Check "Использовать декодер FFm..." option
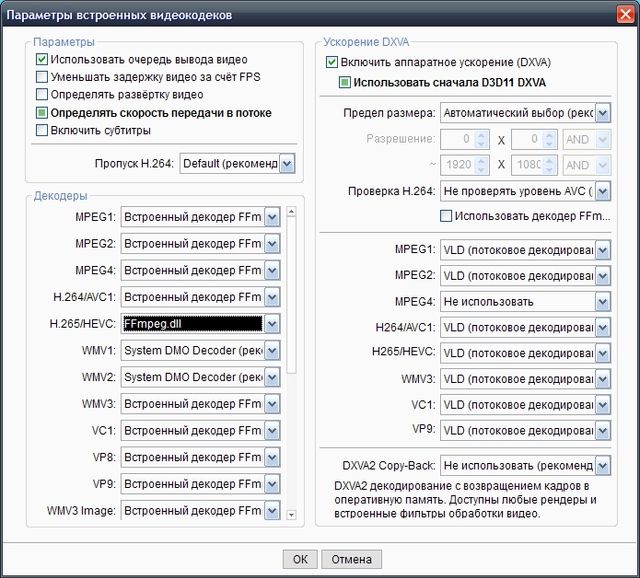640x578 pixels. tap(446, 215)
